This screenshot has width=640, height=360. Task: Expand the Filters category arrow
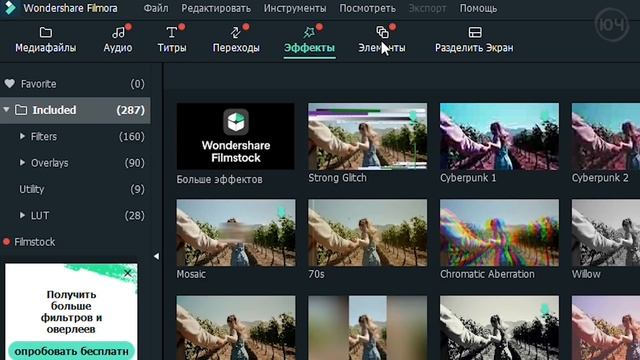click(x=22, y=136)
